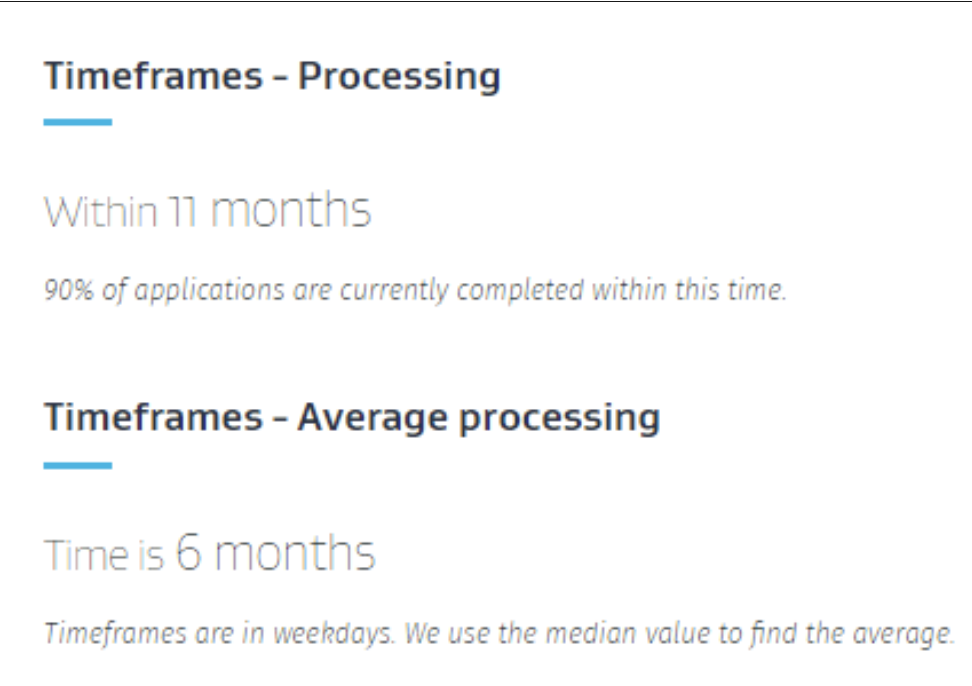972x686 pixels.
Task: Select the '11' number in processing time
Action: tap(183, 212)
